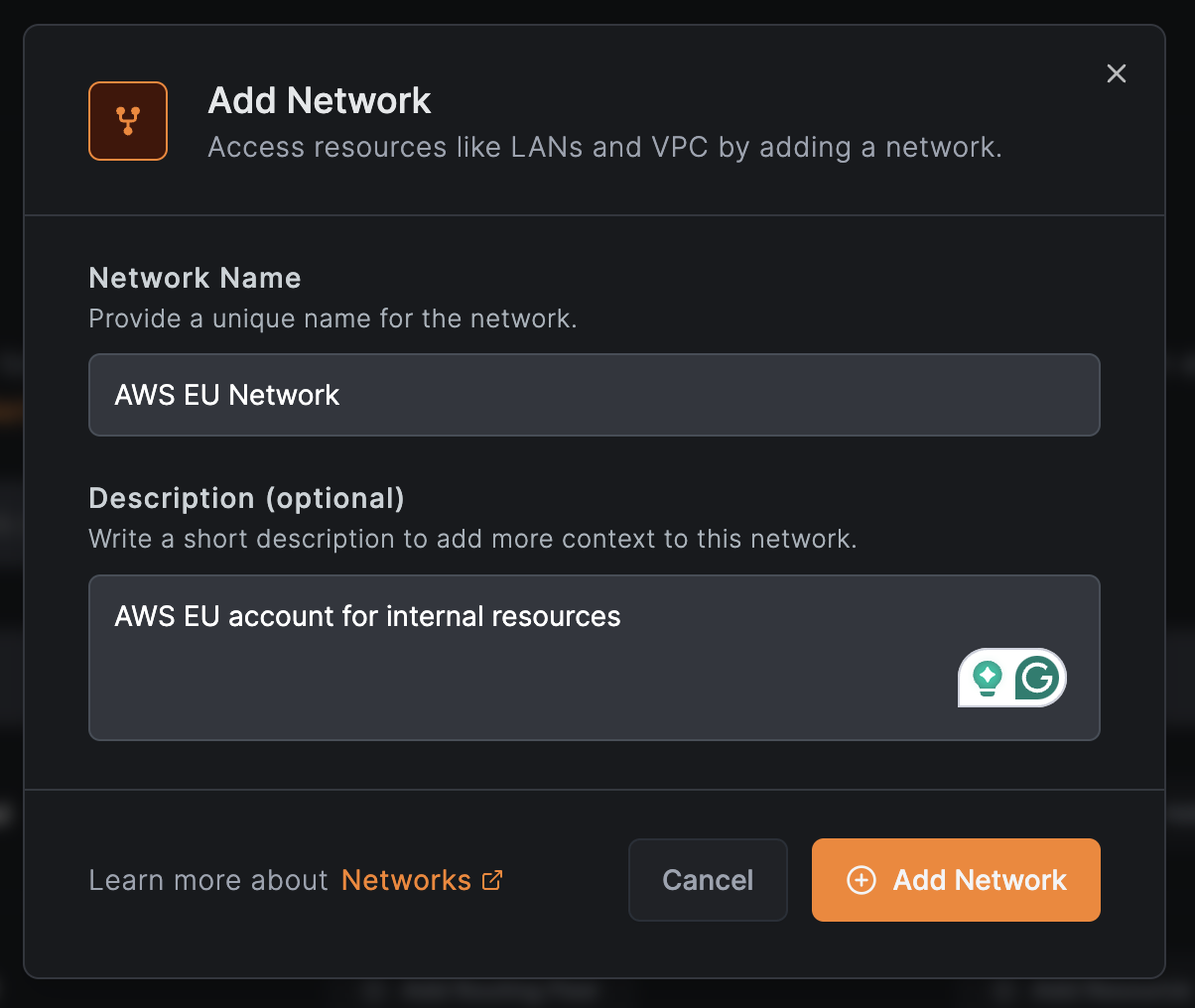This screenshot has width=1195, height=1008.
Task: Click the external link icon beside Networks
Action: coord(492,880)
